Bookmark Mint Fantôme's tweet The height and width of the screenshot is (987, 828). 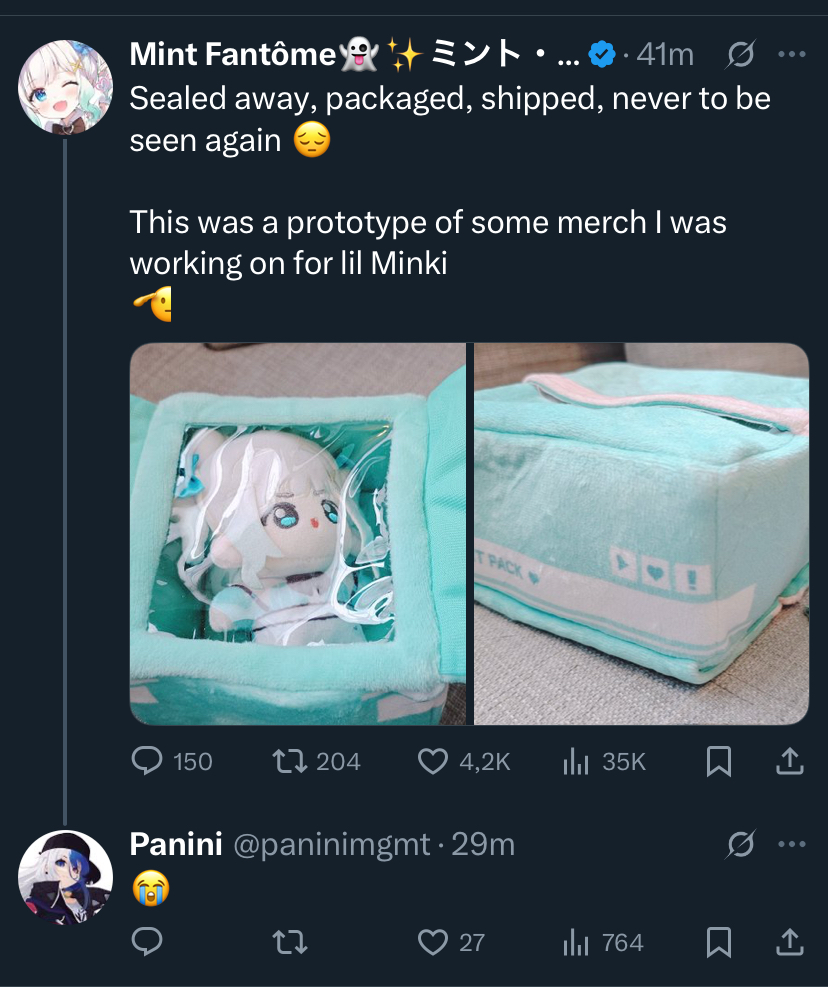pos(719,762)
